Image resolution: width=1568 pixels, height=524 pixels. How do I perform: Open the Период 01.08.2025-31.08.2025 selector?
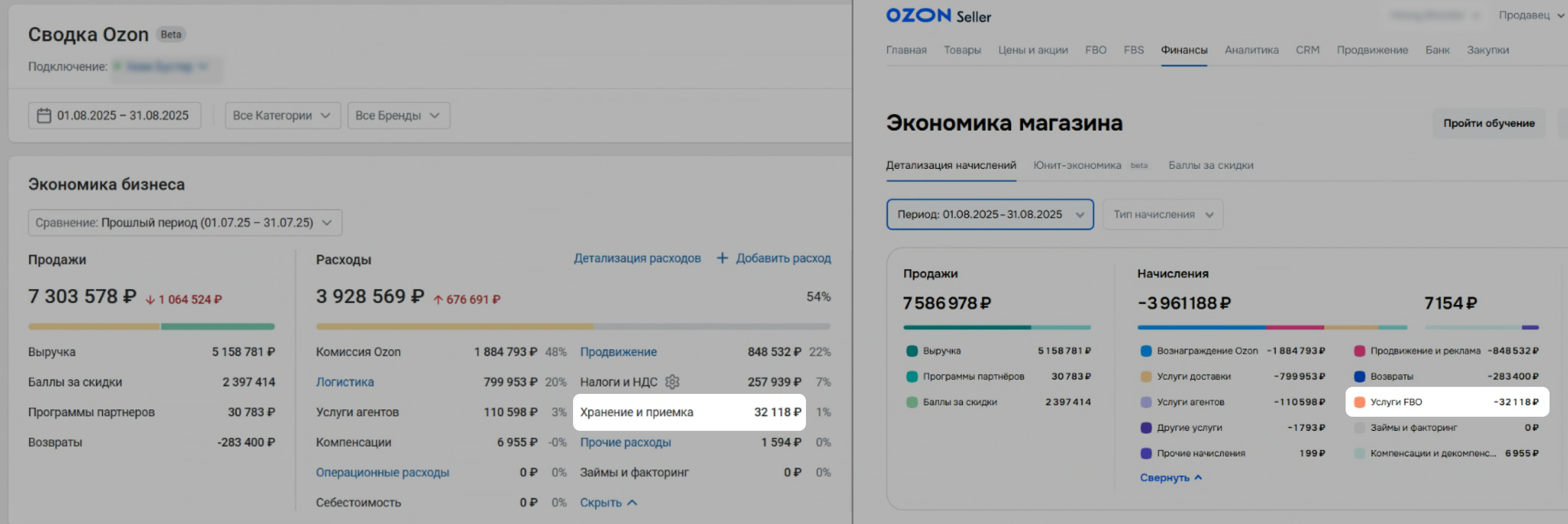tap(990, 215)
